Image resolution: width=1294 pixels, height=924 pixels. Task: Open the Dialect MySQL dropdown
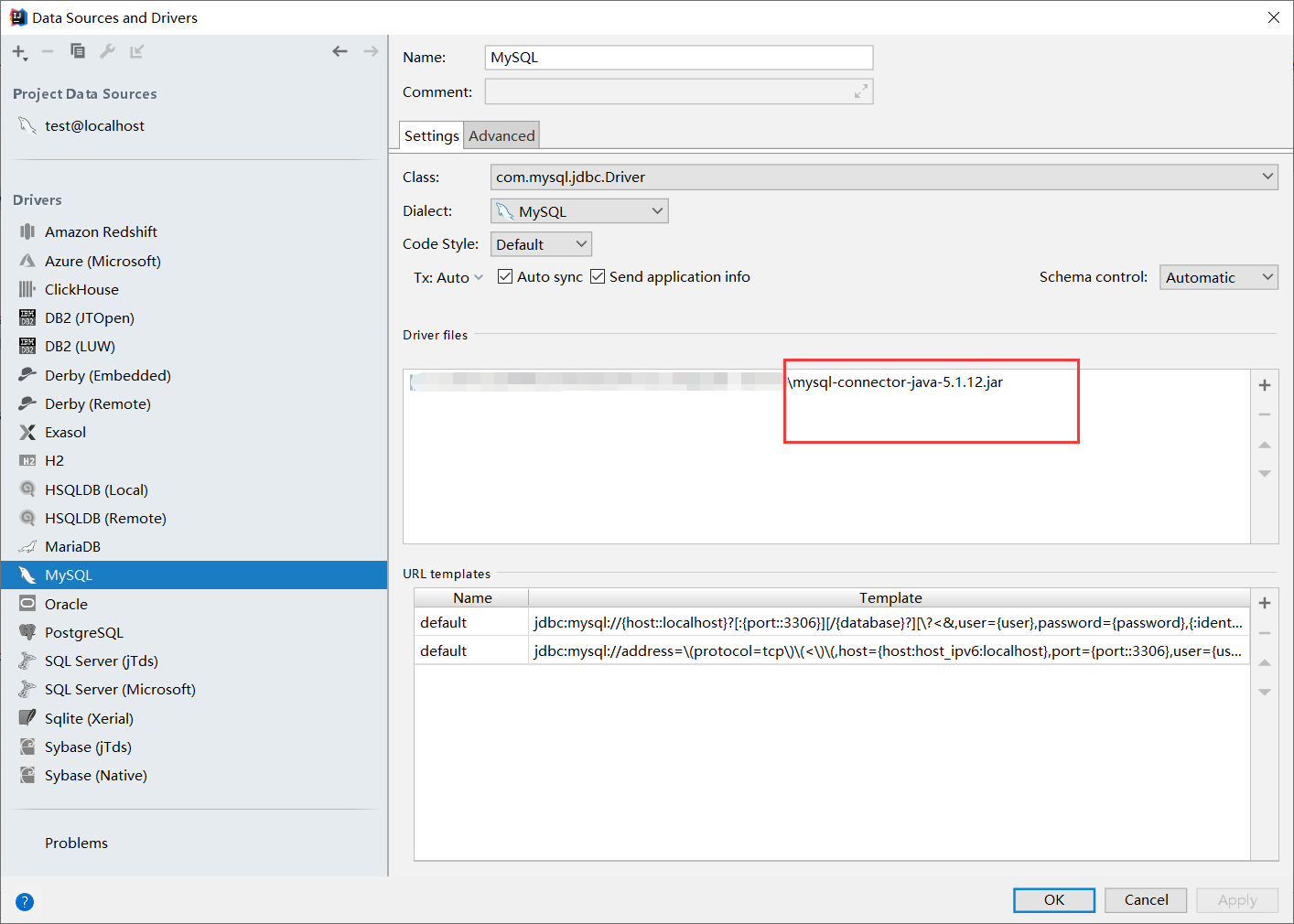[x=579, y=211]
